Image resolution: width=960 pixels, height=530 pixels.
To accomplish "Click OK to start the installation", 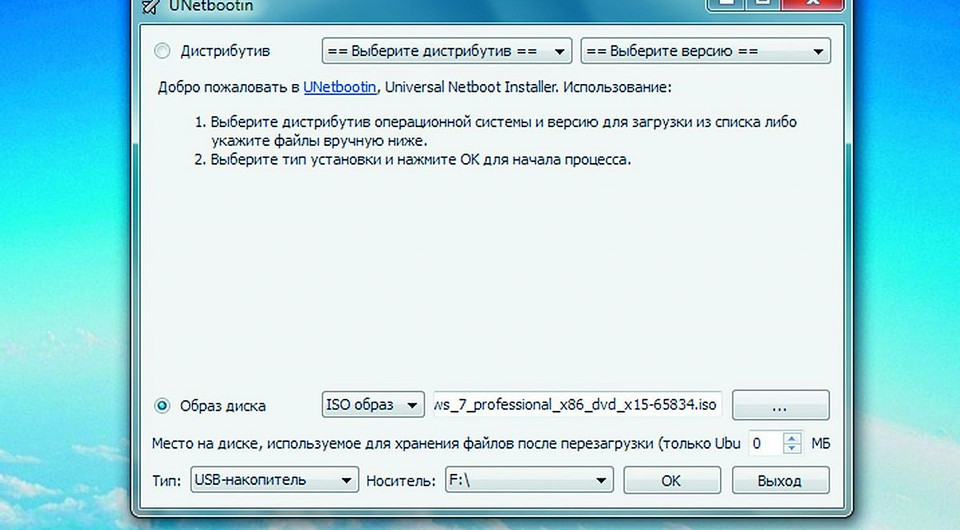I will tap(671, 480).
